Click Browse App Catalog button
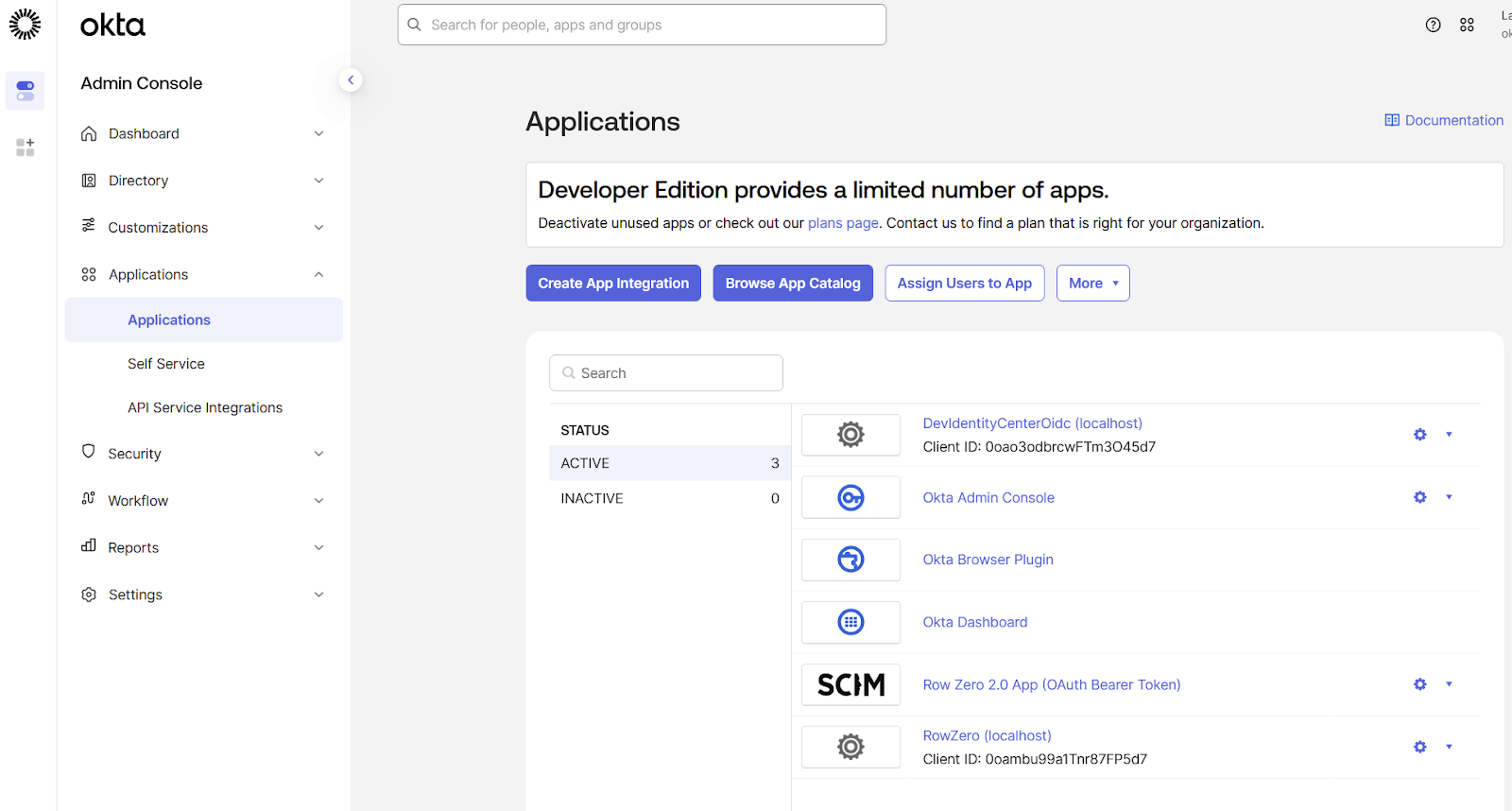1512x811 pixels. 793,284
